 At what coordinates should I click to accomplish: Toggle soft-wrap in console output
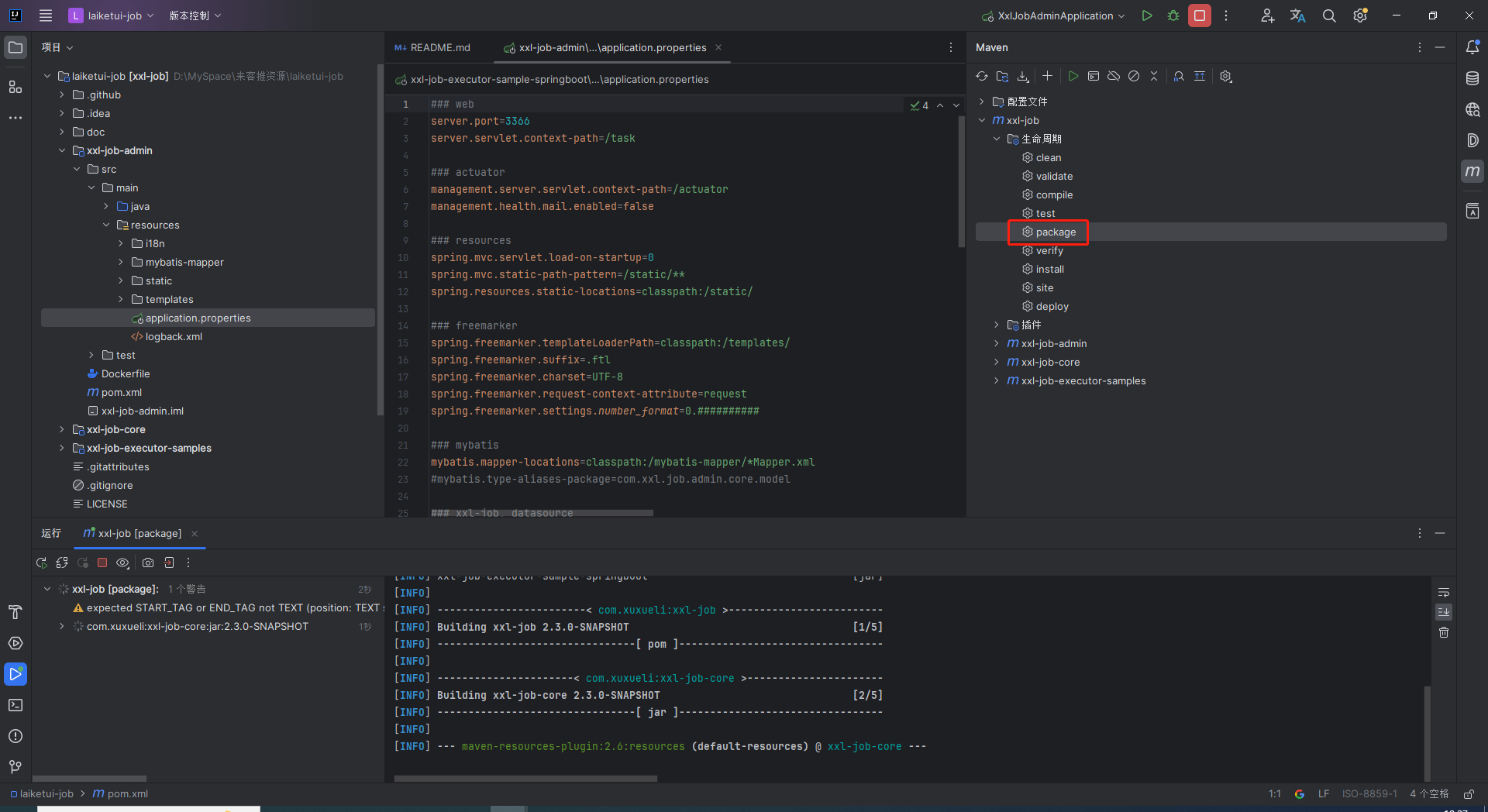click(x=1444, y=593)
